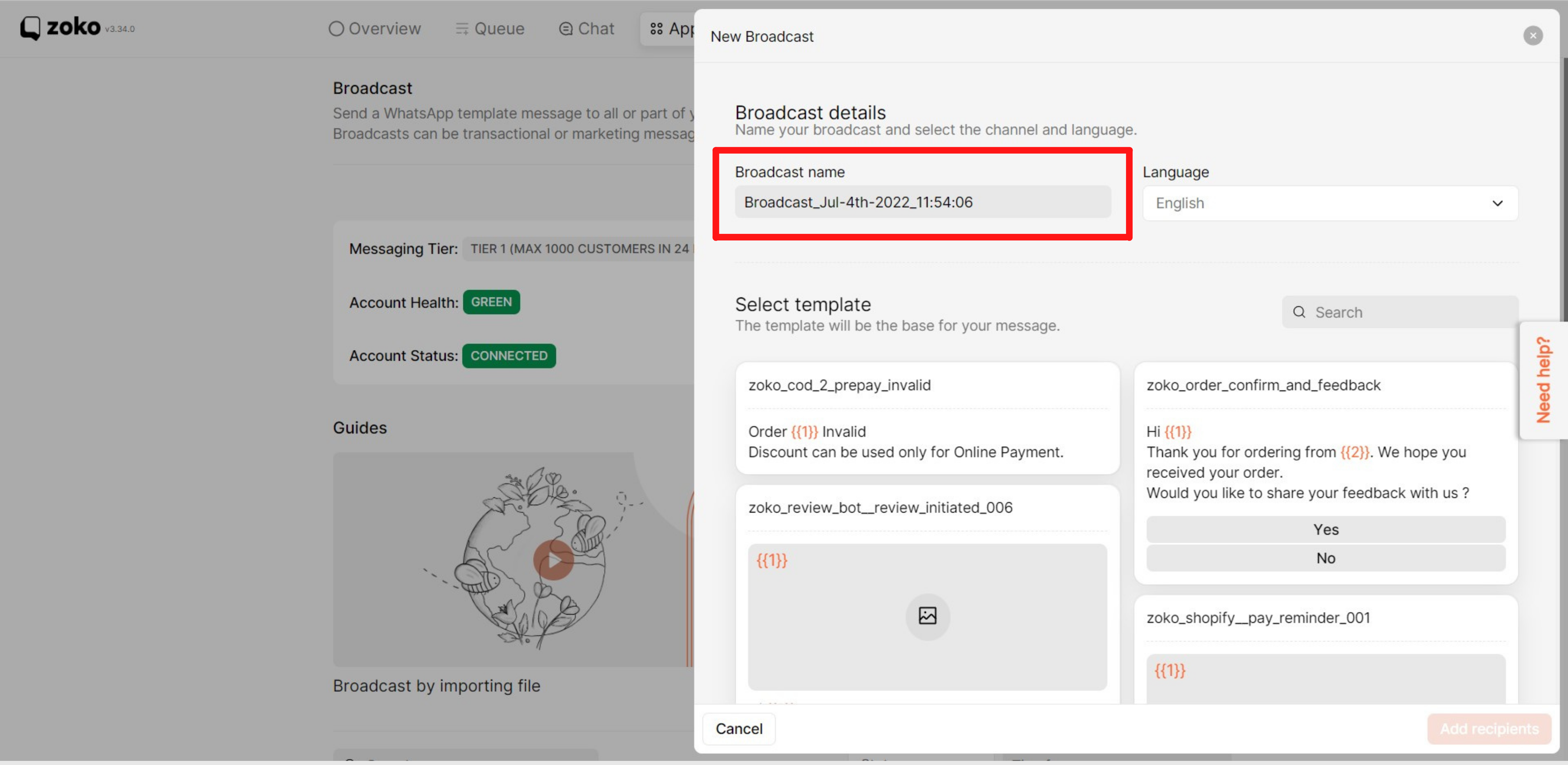Click the search magnifier icon
This screenshot has width=1568, height=765.
[x=1299, y=312]
